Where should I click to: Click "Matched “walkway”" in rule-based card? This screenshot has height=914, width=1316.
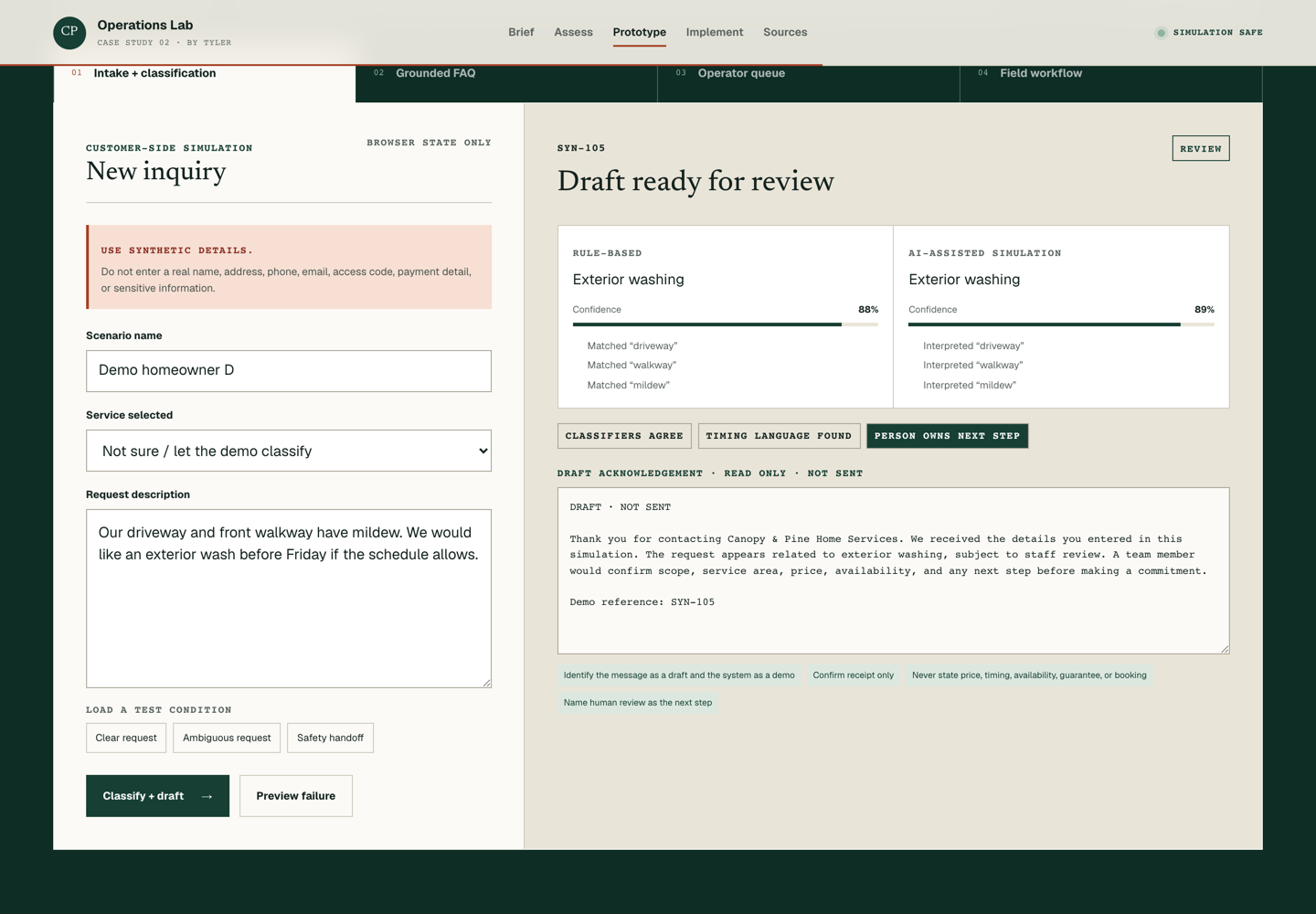tap(631, 365)
